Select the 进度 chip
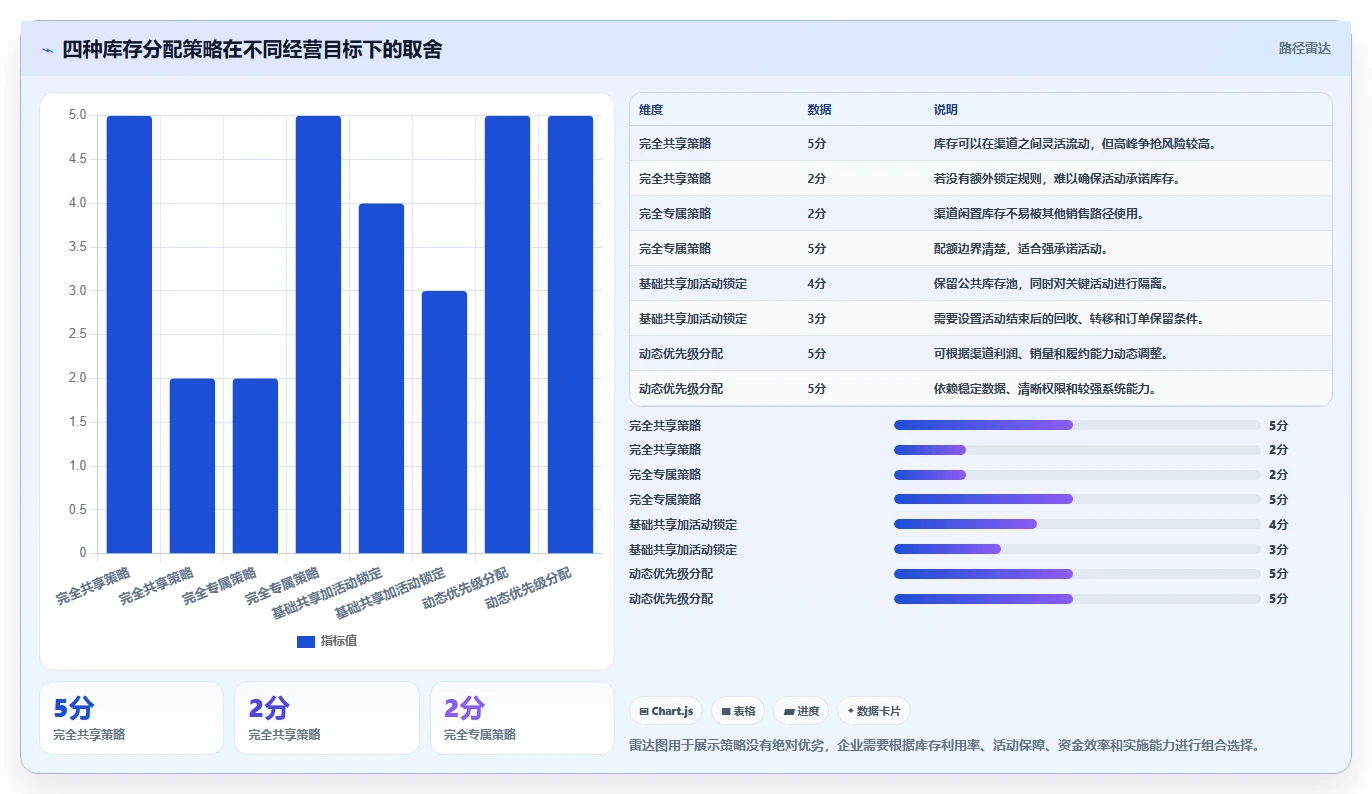The height and width of the screenshot is (794, 1372). pos(802,711)
